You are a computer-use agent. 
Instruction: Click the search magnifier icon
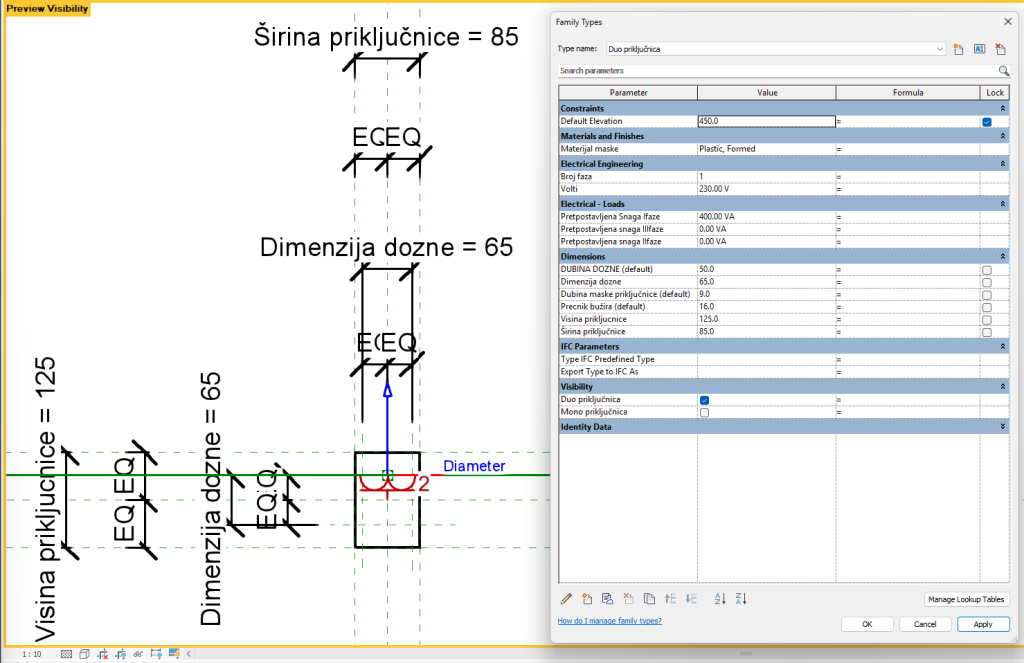click(1003, 71)
